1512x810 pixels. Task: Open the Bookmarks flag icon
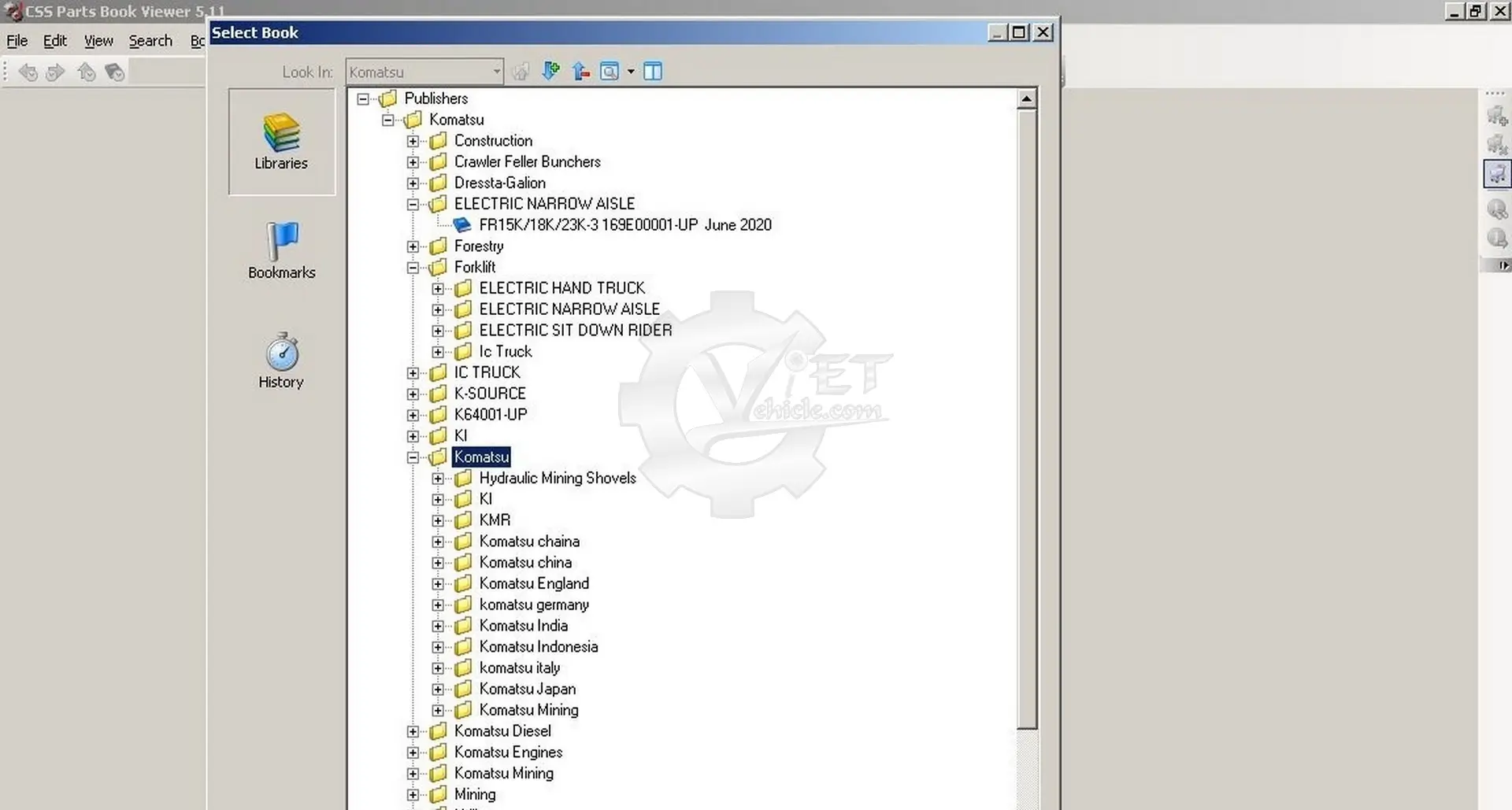coord(281,250)
